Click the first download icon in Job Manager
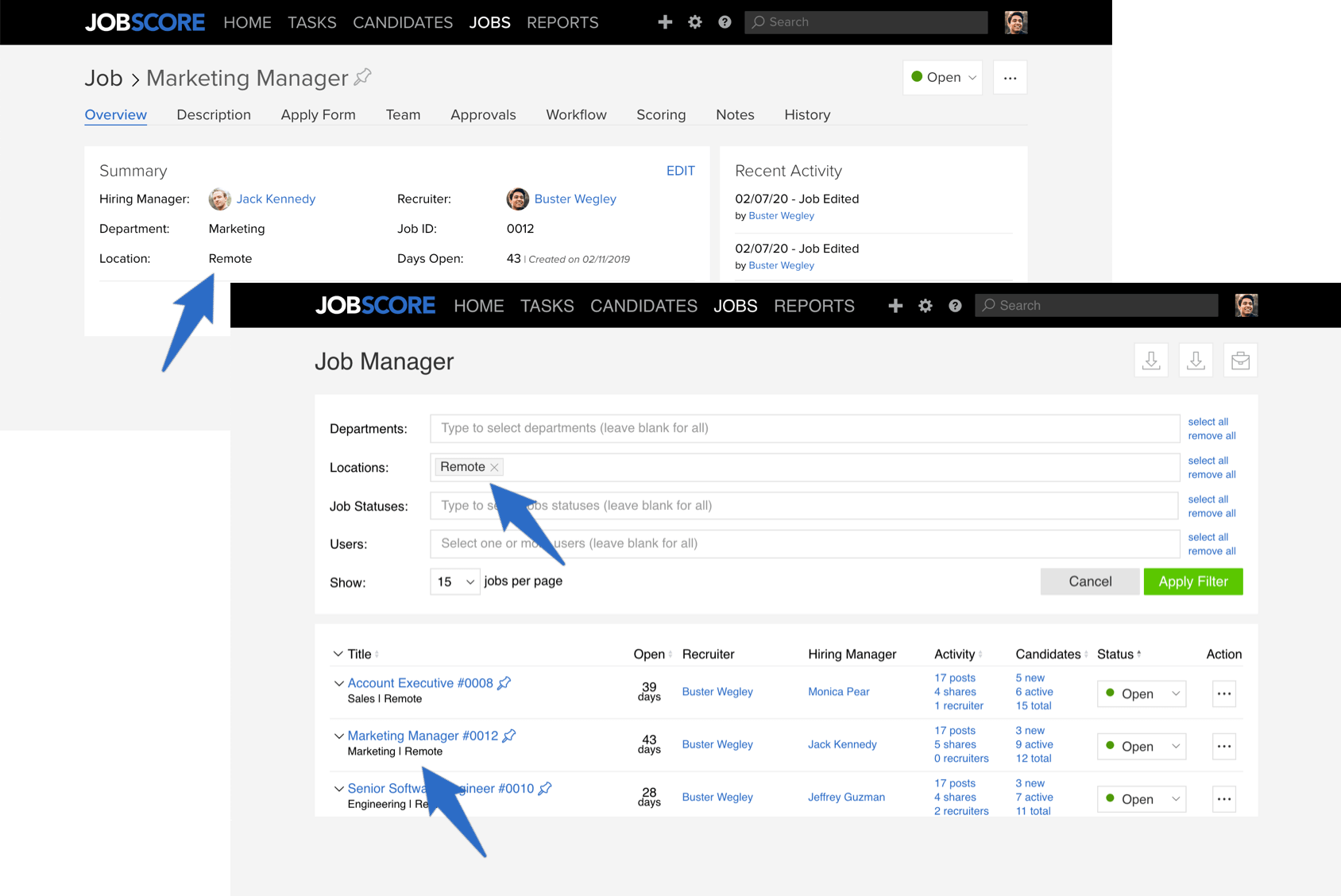The height and width of the screenshot is (896, 1341). (1151, 361)
